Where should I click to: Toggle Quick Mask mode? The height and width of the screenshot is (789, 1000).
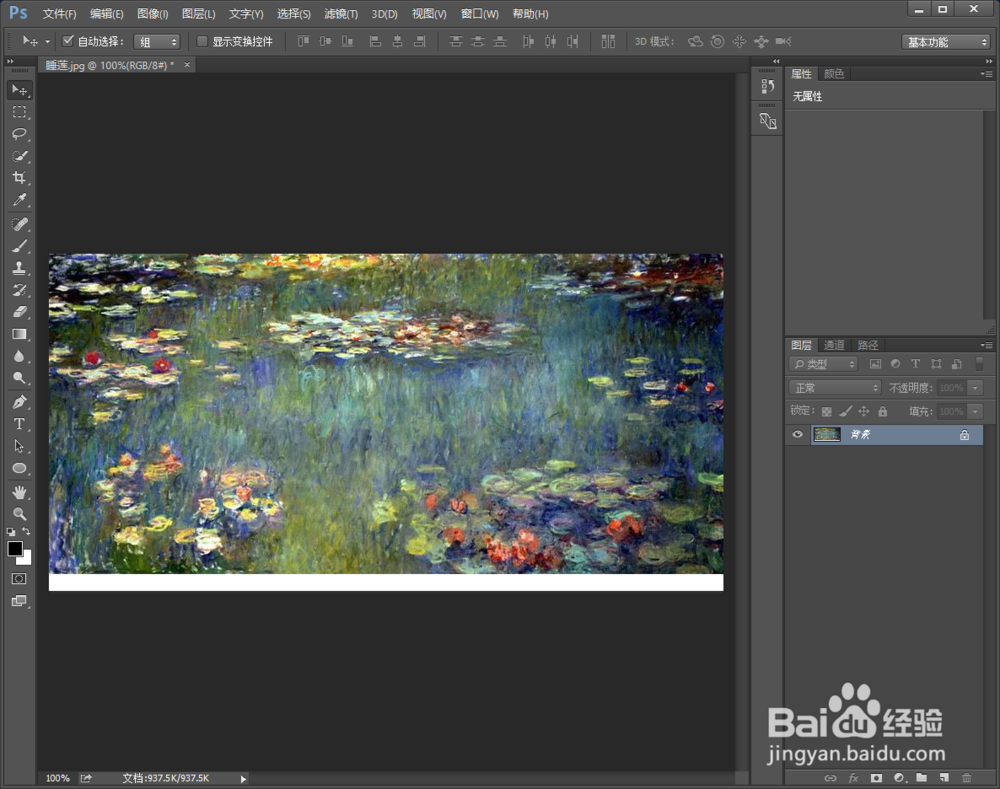pos(19,579)
